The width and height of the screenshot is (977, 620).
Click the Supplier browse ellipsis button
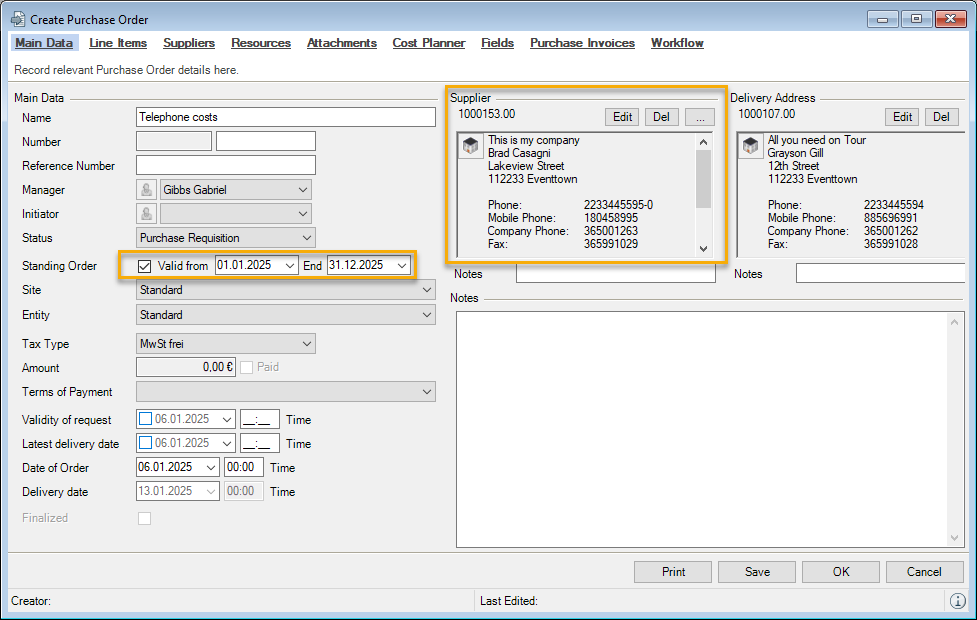click(x=700, y=117)
